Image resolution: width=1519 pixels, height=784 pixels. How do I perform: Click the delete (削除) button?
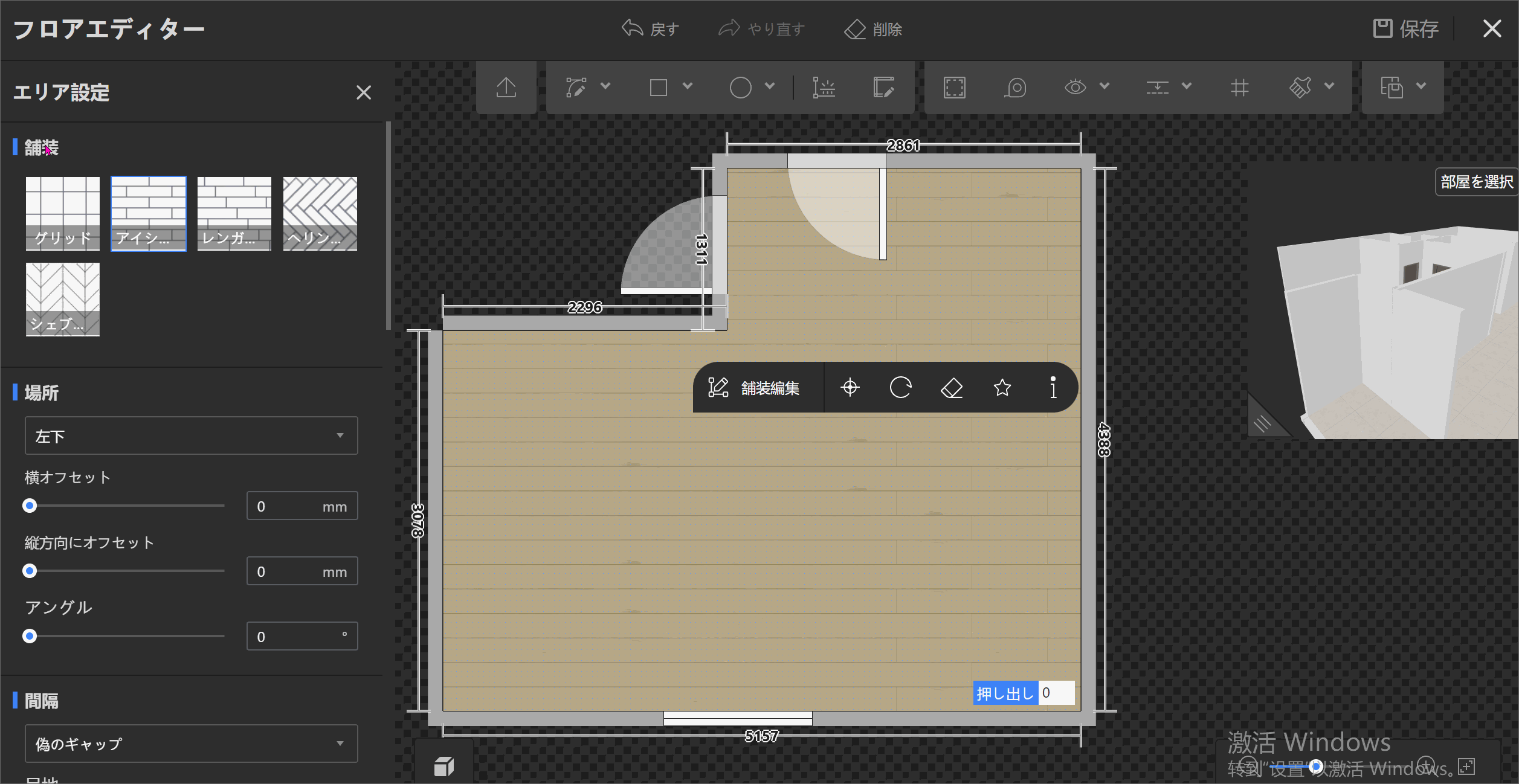pyautogui.click(x=873, y=28)
